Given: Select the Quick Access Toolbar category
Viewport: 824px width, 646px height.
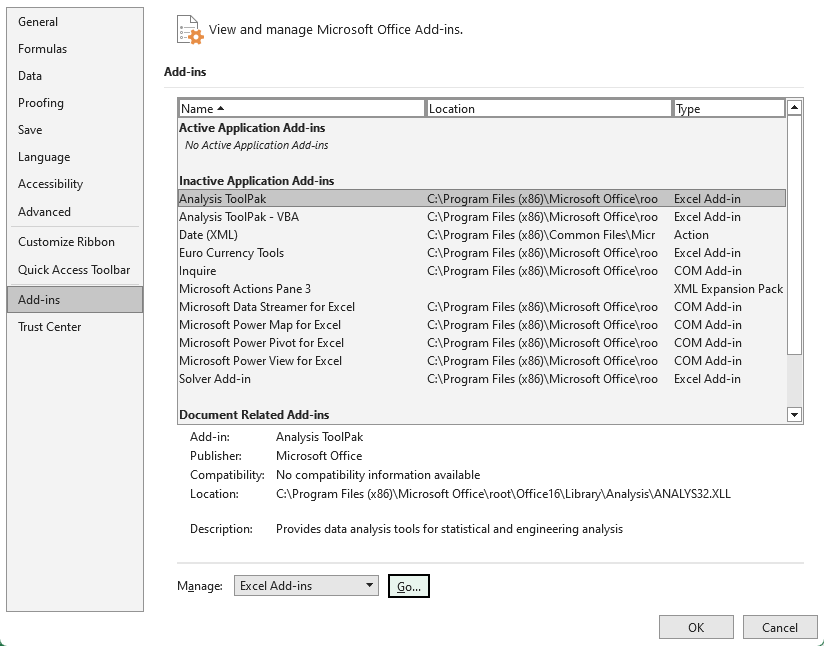Looking at the screenshot, I should tap(75, 270).
